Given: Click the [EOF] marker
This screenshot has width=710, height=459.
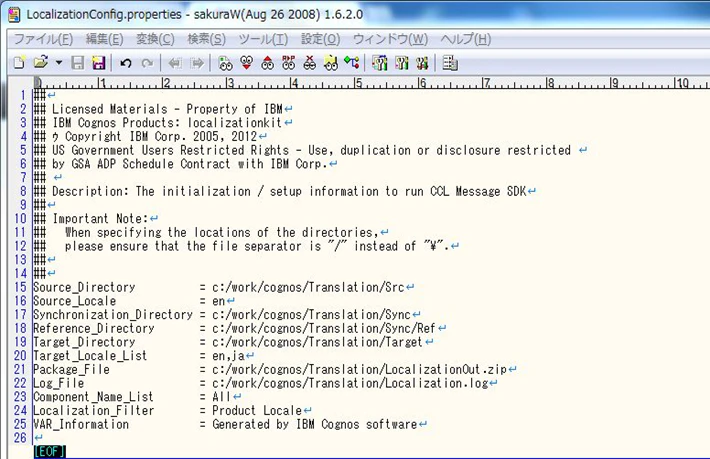Looking at the screenshot, I should point(49,451).
